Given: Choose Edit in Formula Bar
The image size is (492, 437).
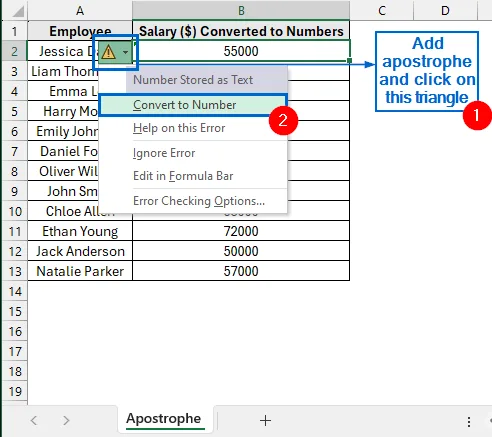Looking at the screenshot, I should tap(183, 176).
